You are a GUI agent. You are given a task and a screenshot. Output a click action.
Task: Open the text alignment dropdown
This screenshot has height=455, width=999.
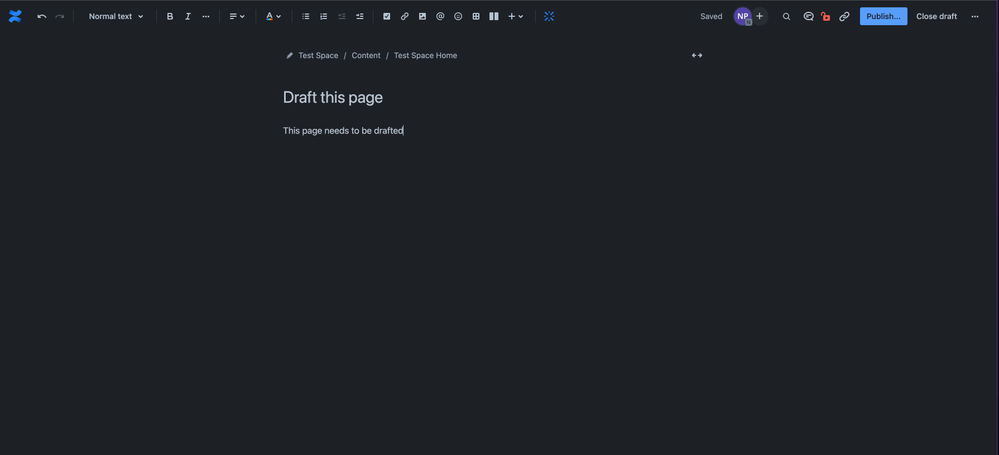pos(237,17)
